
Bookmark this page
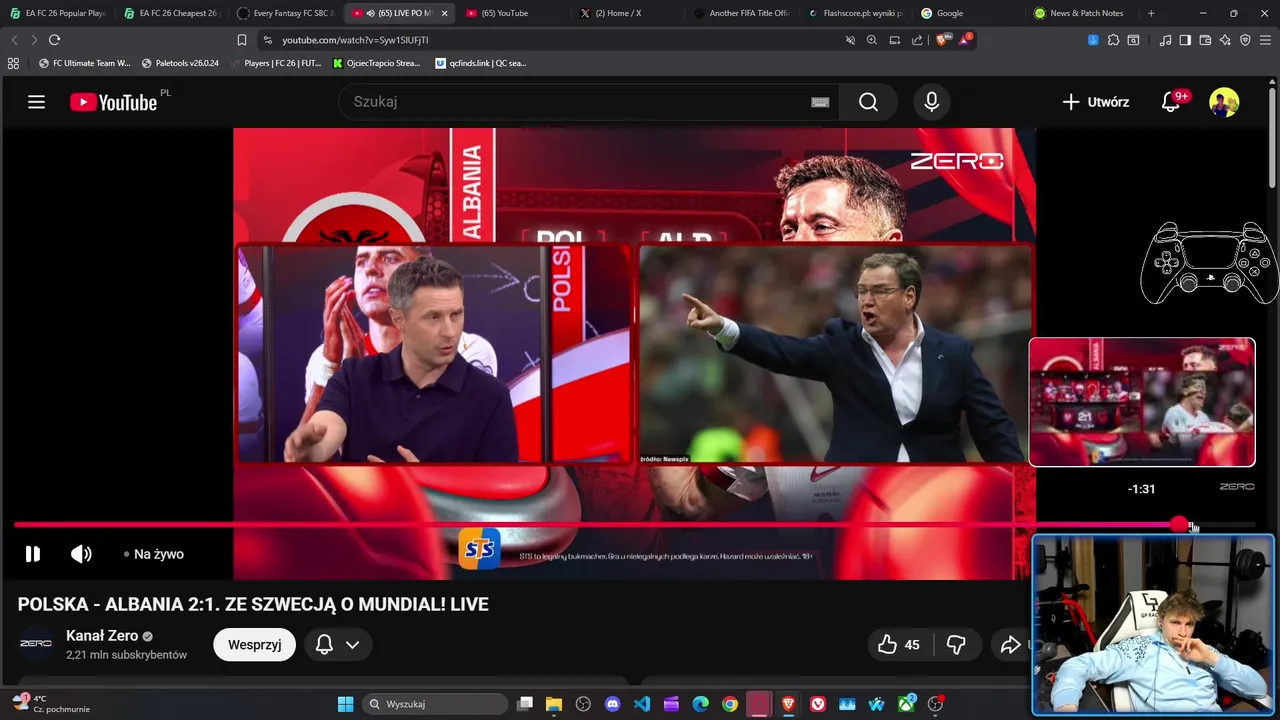(x=242, y=40)
